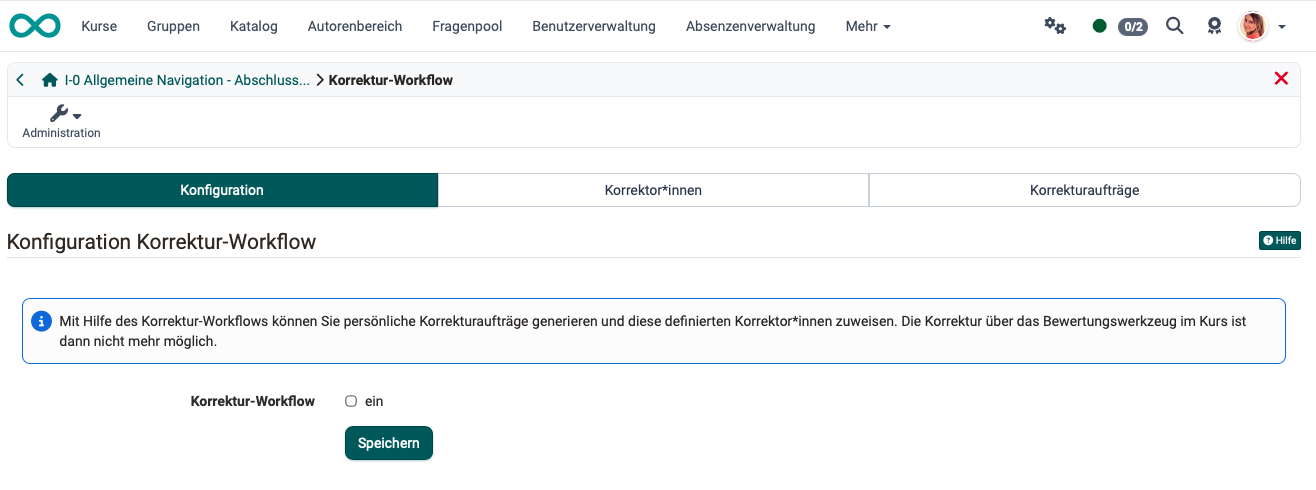The image size is (1316, 490).
Task: Switch to the Korrekturaufträge tab
Action: [x=1085, y=190]
